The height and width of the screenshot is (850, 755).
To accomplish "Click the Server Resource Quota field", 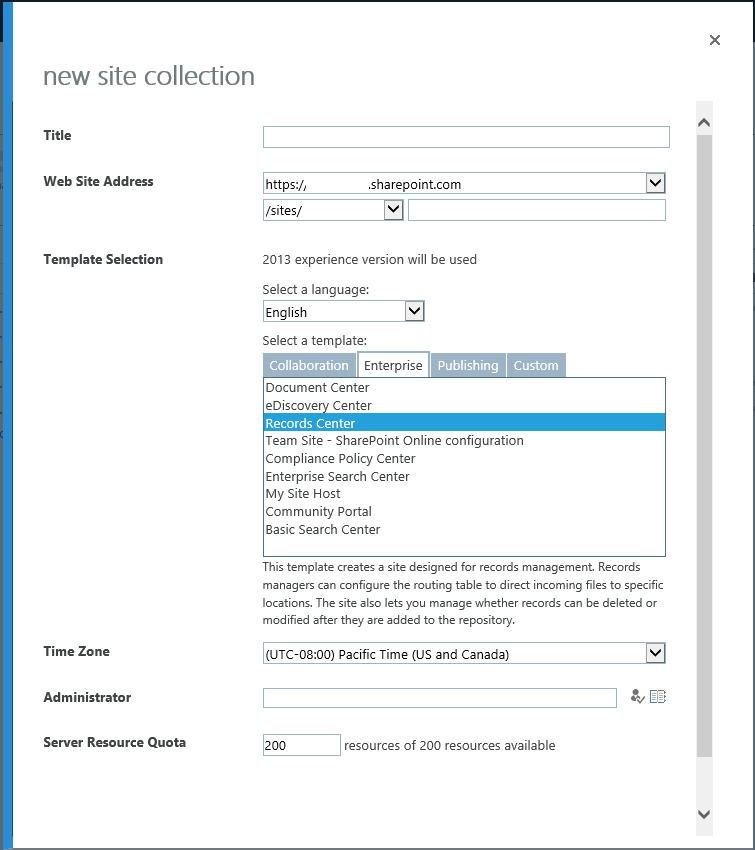I will click(x=302, y=745).
